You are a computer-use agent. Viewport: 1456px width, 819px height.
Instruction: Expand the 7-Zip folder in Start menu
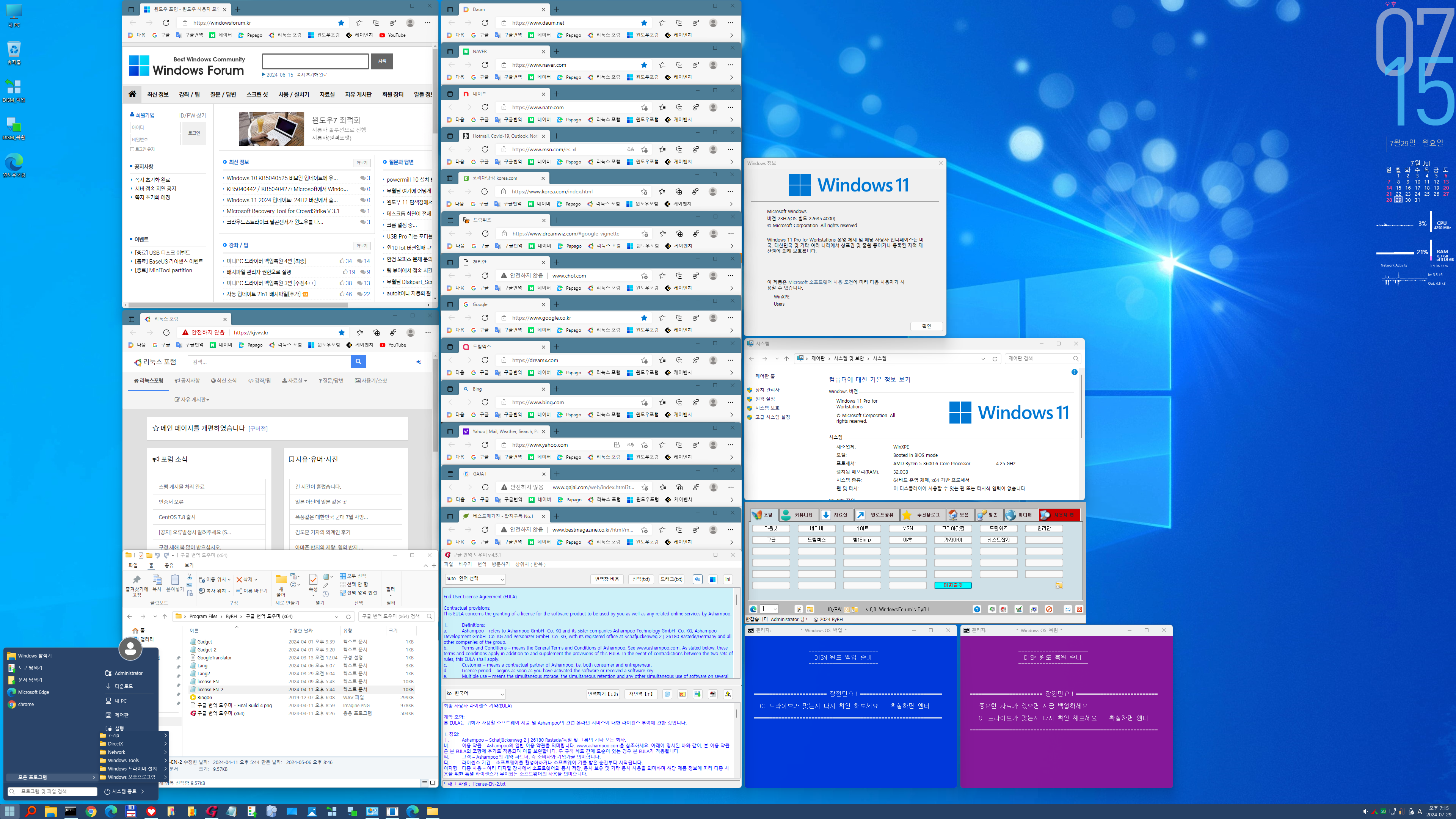pos(133,735)
